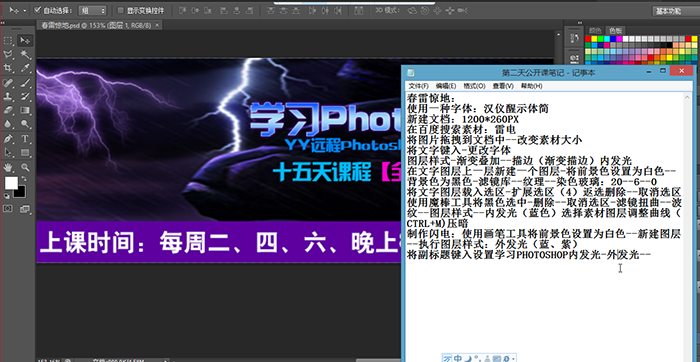Click the foreground white color swatch
The height and width of the screenshot is (362, 700).
coord(11,183)
